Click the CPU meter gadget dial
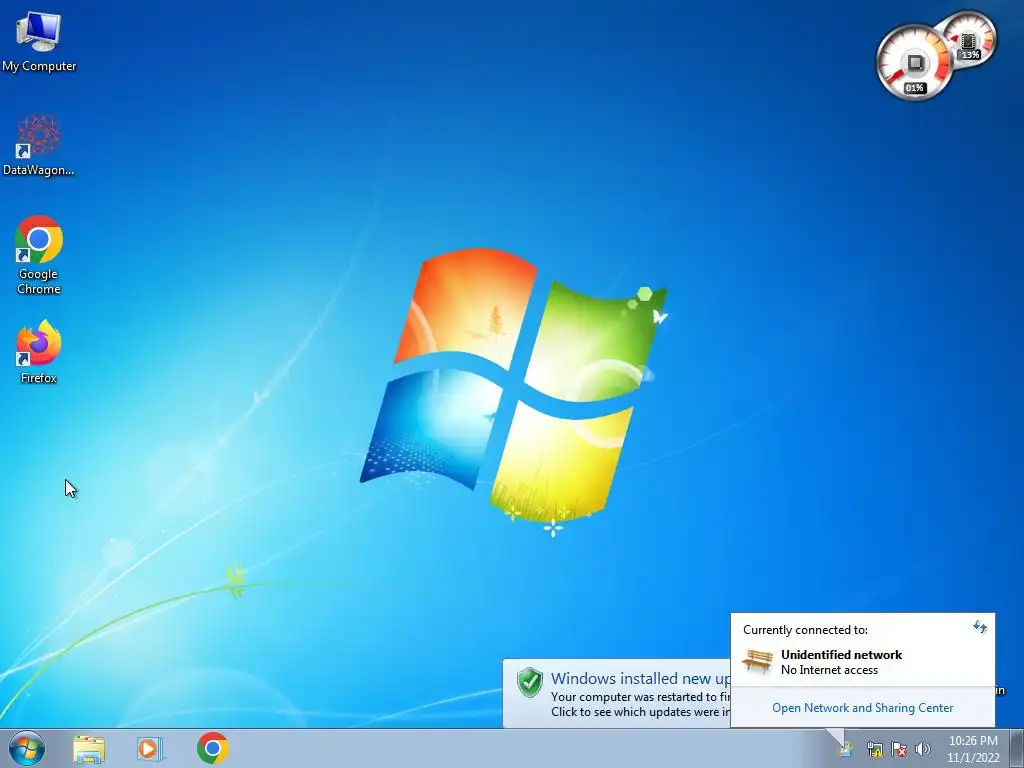The height and width of the screenshot is (768, 1024). [x=914, y=63]
